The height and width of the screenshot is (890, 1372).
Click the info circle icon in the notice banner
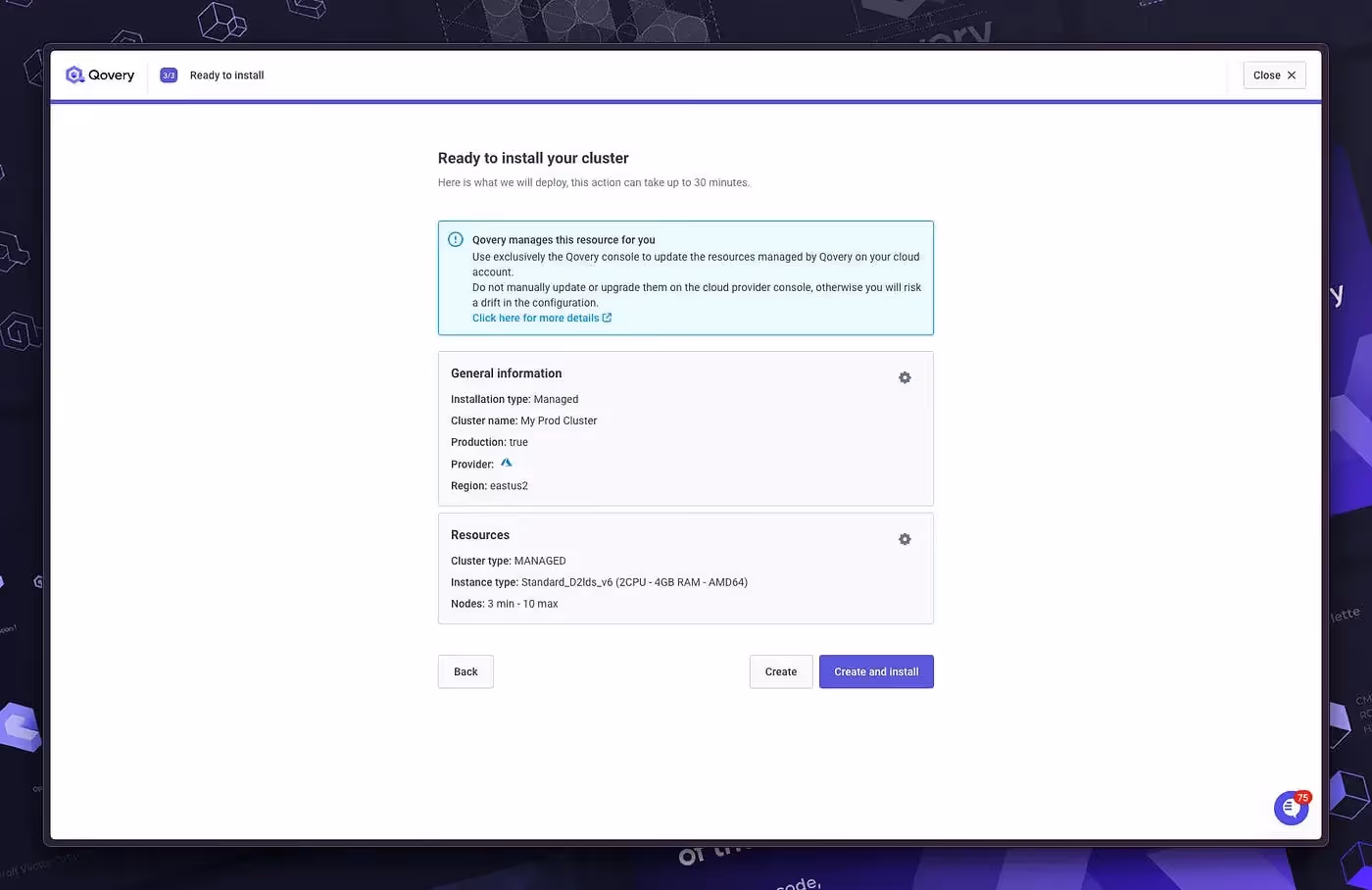(x=455, y=238)
